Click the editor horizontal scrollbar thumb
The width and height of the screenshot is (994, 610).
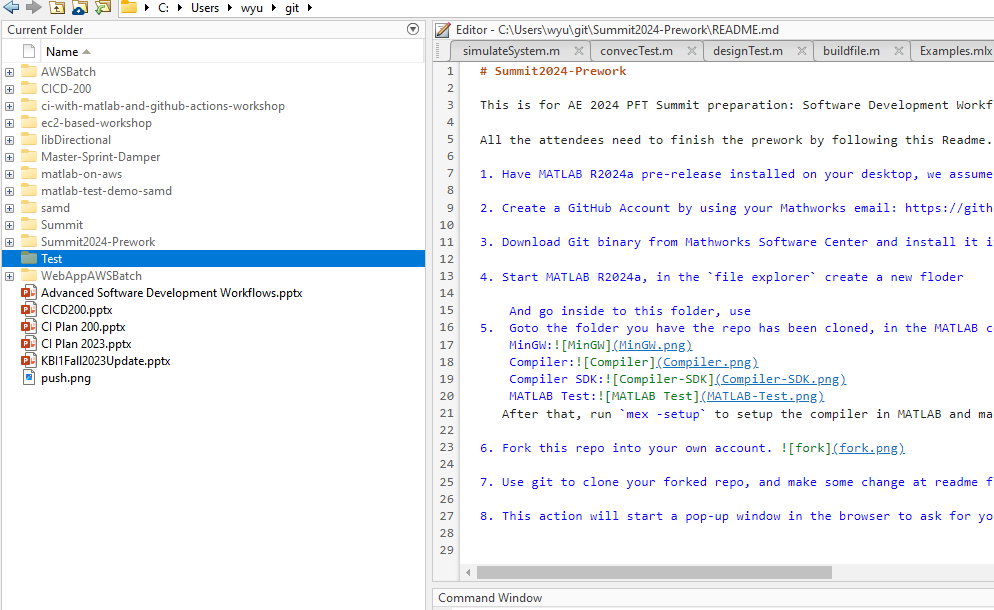[x=654, y=573]
